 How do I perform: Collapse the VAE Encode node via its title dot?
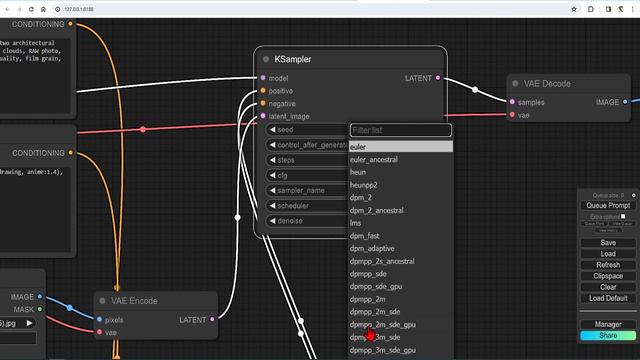[x=102, y=301]
